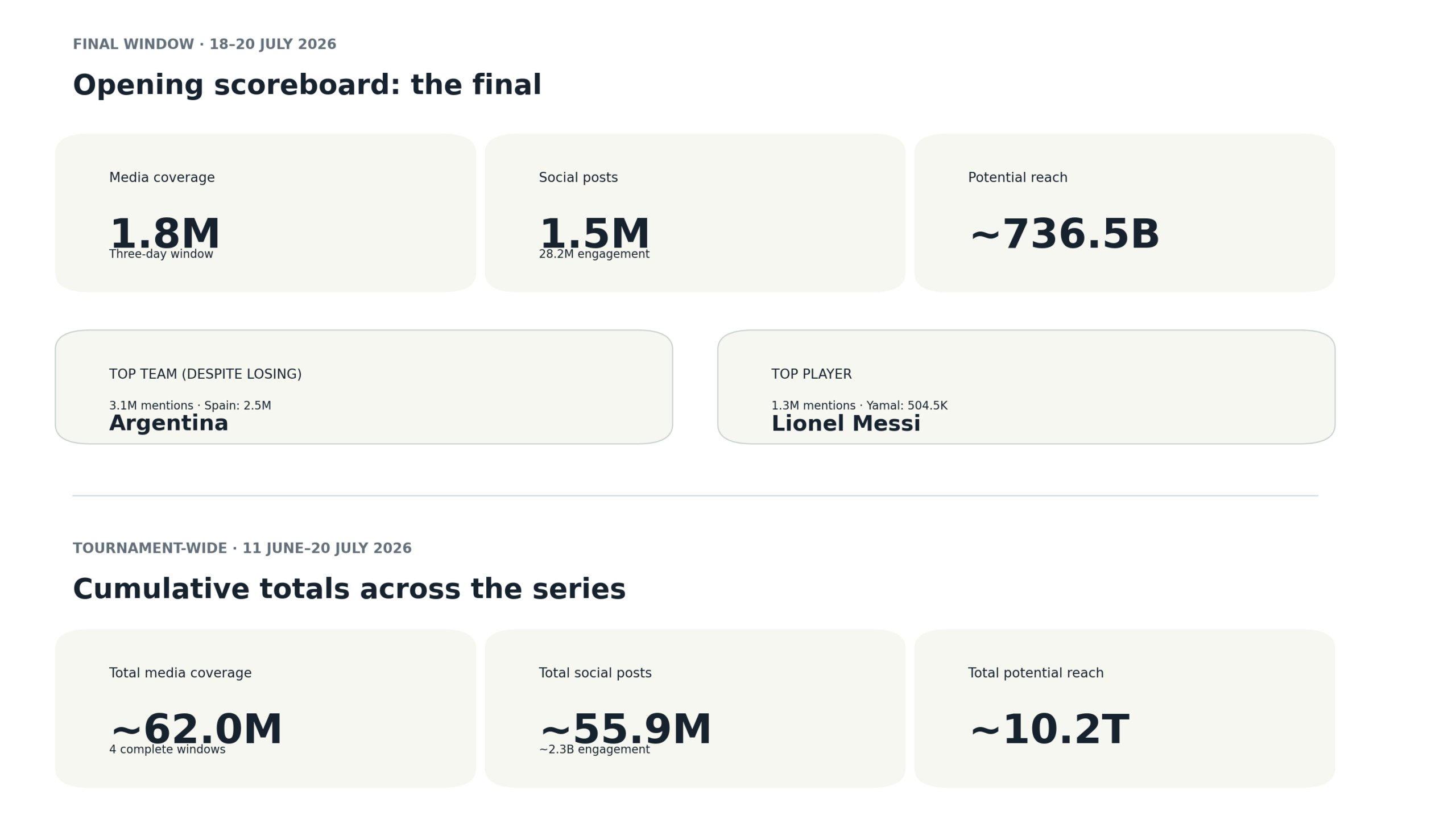Select the Total potential reach ~10.2T card

[x=1124, y=708]
